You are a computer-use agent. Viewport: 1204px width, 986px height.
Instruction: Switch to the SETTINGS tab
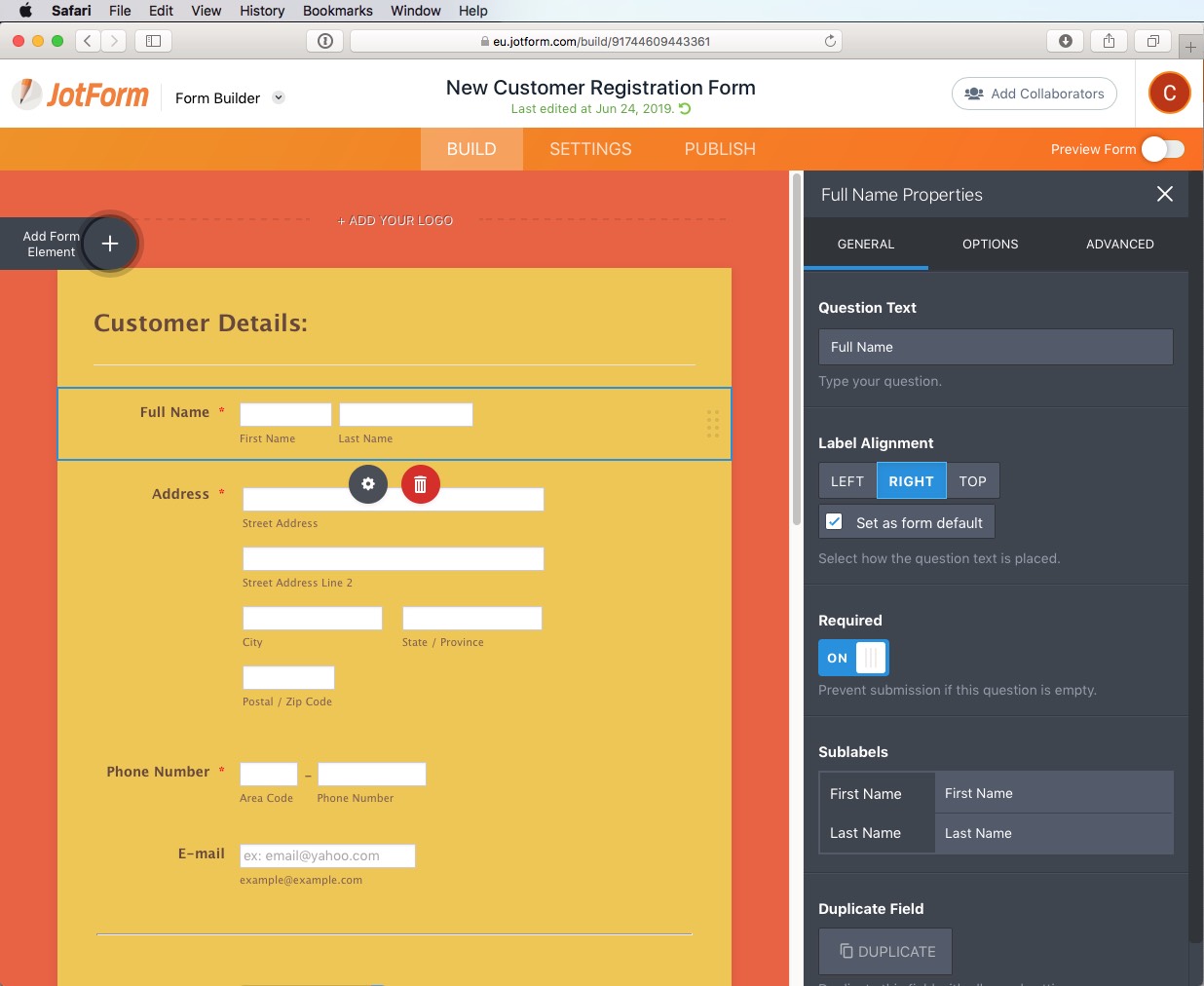(590, 149)
